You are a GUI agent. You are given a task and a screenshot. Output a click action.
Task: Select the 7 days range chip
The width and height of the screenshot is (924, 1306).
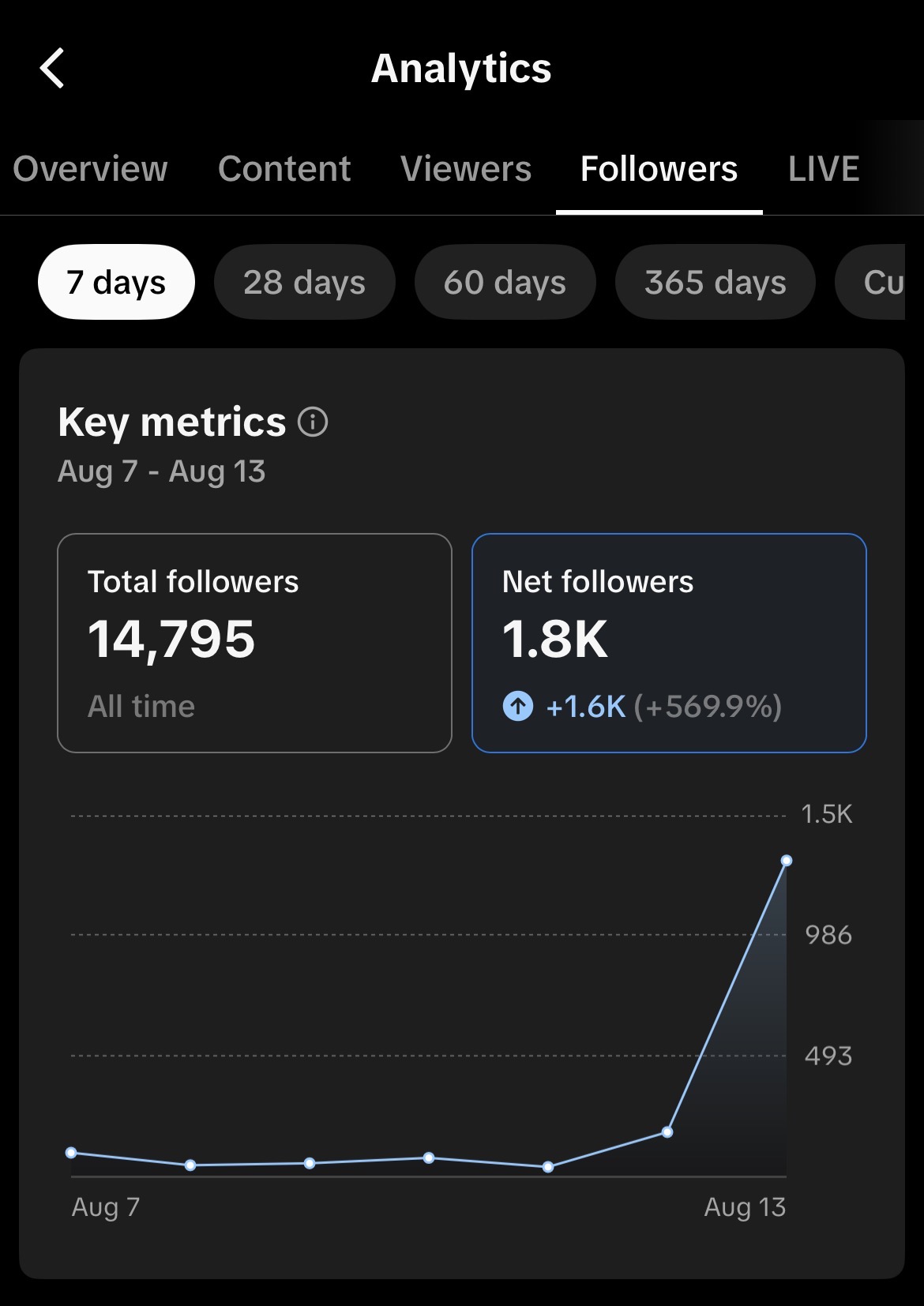click(x=116, y=282)
